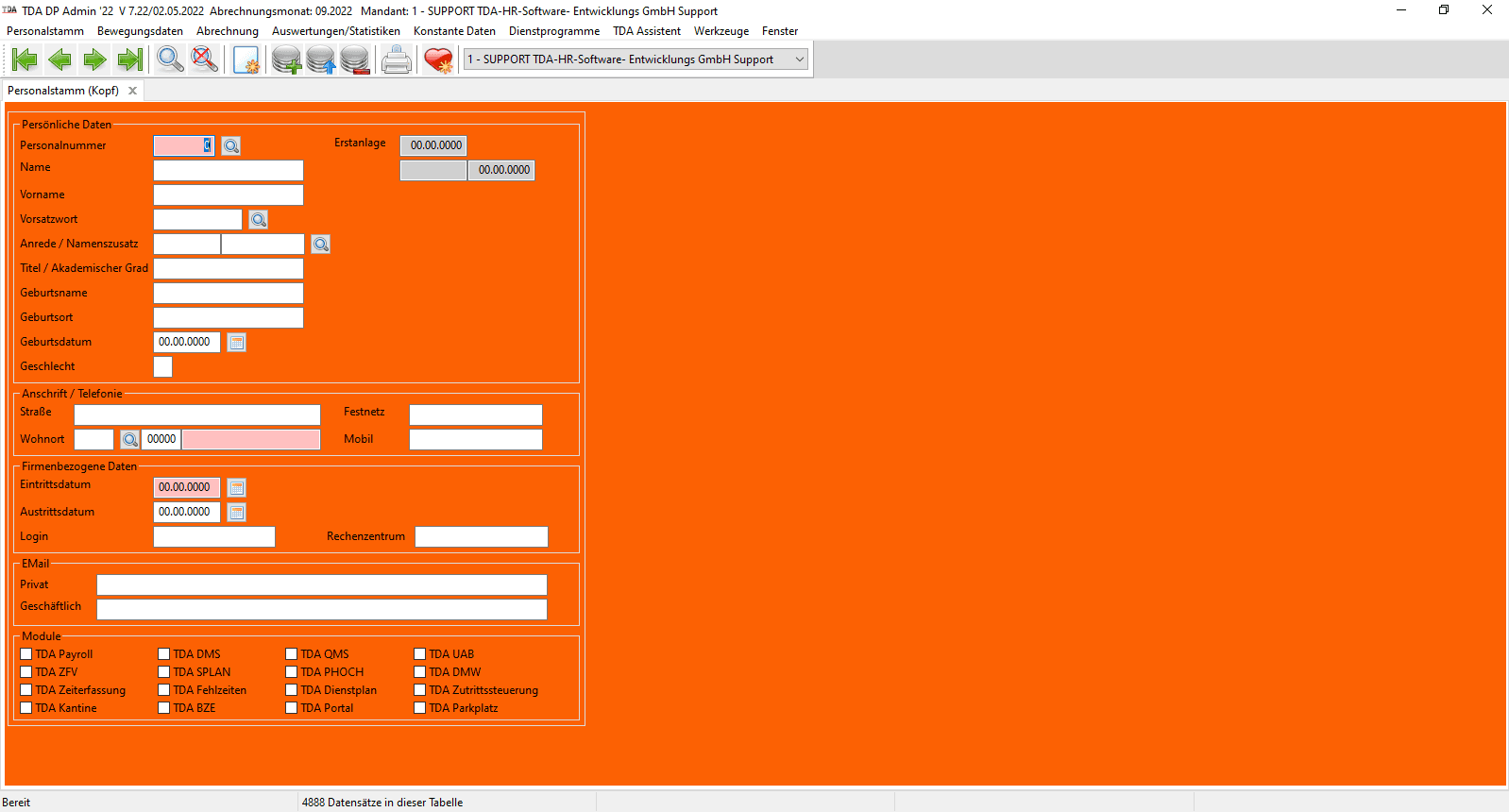1509x812 pixels.
Task: Click the Name input field
Action: pos(228,170)
